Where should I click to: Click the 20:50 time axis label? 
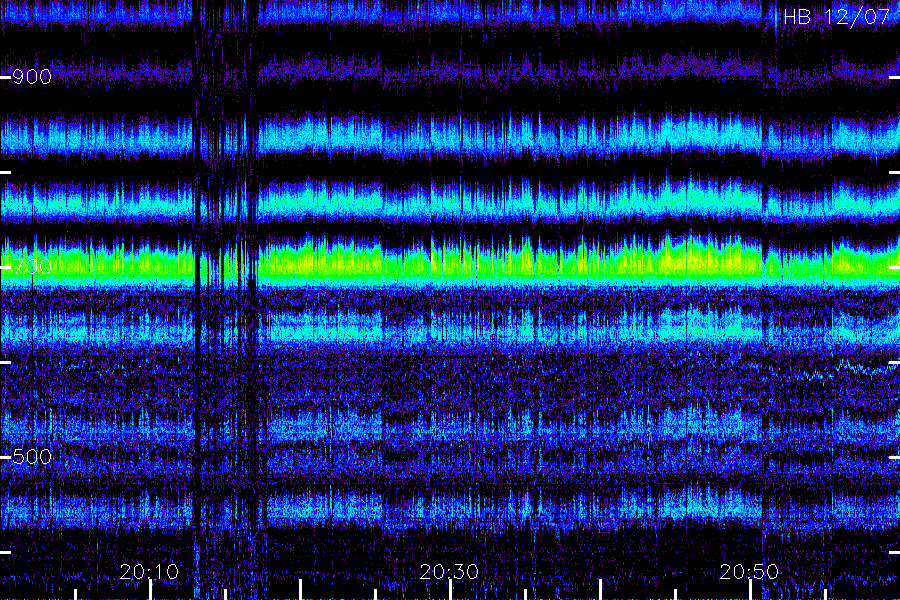[749, 572]
